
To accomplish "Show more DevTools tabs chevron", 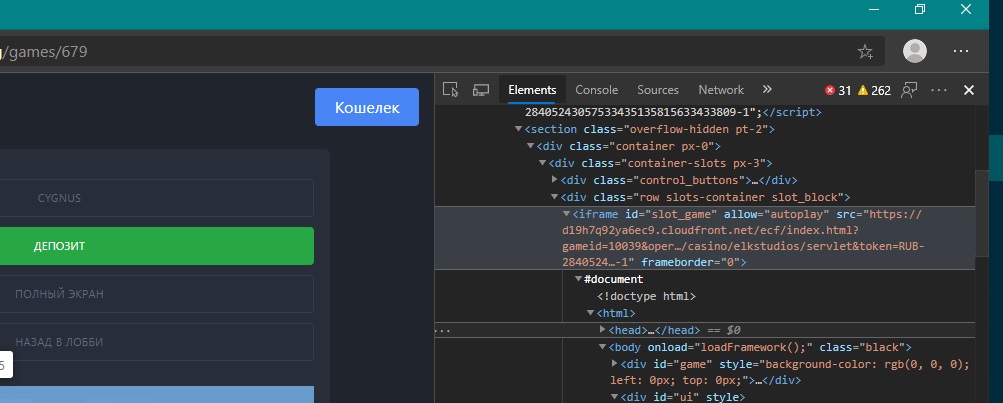I will 767,90.
